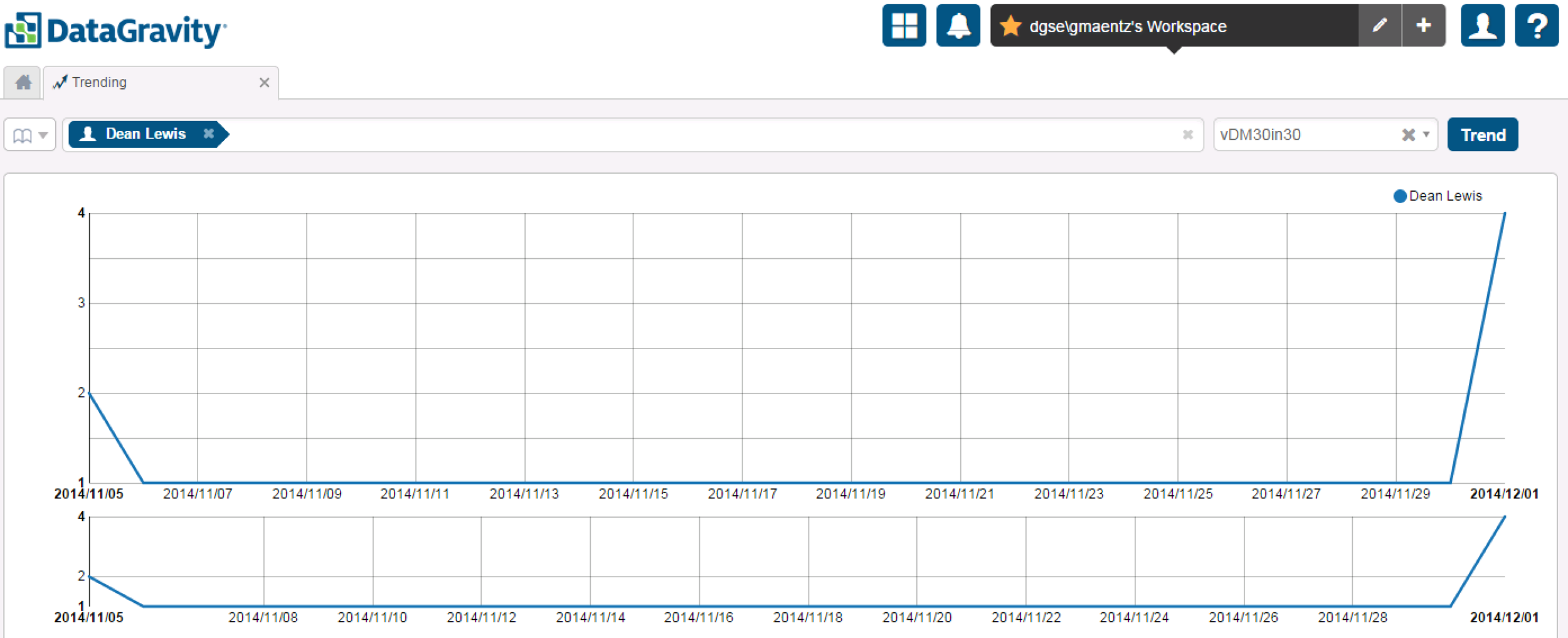The image size is (1568, 638).
Task: Edit workspace with the pencil icon
Action: (1380, 26)
